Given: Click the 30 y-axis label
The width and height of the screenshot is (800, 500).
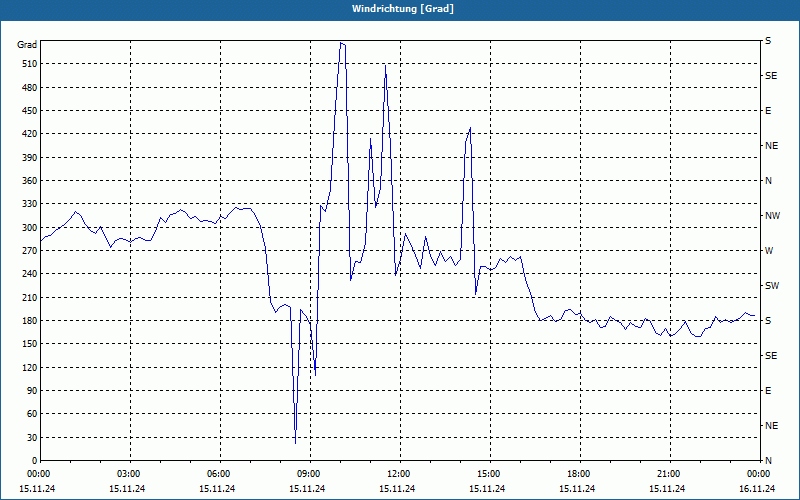Looking at the screenshot, I should coord(32,437).
